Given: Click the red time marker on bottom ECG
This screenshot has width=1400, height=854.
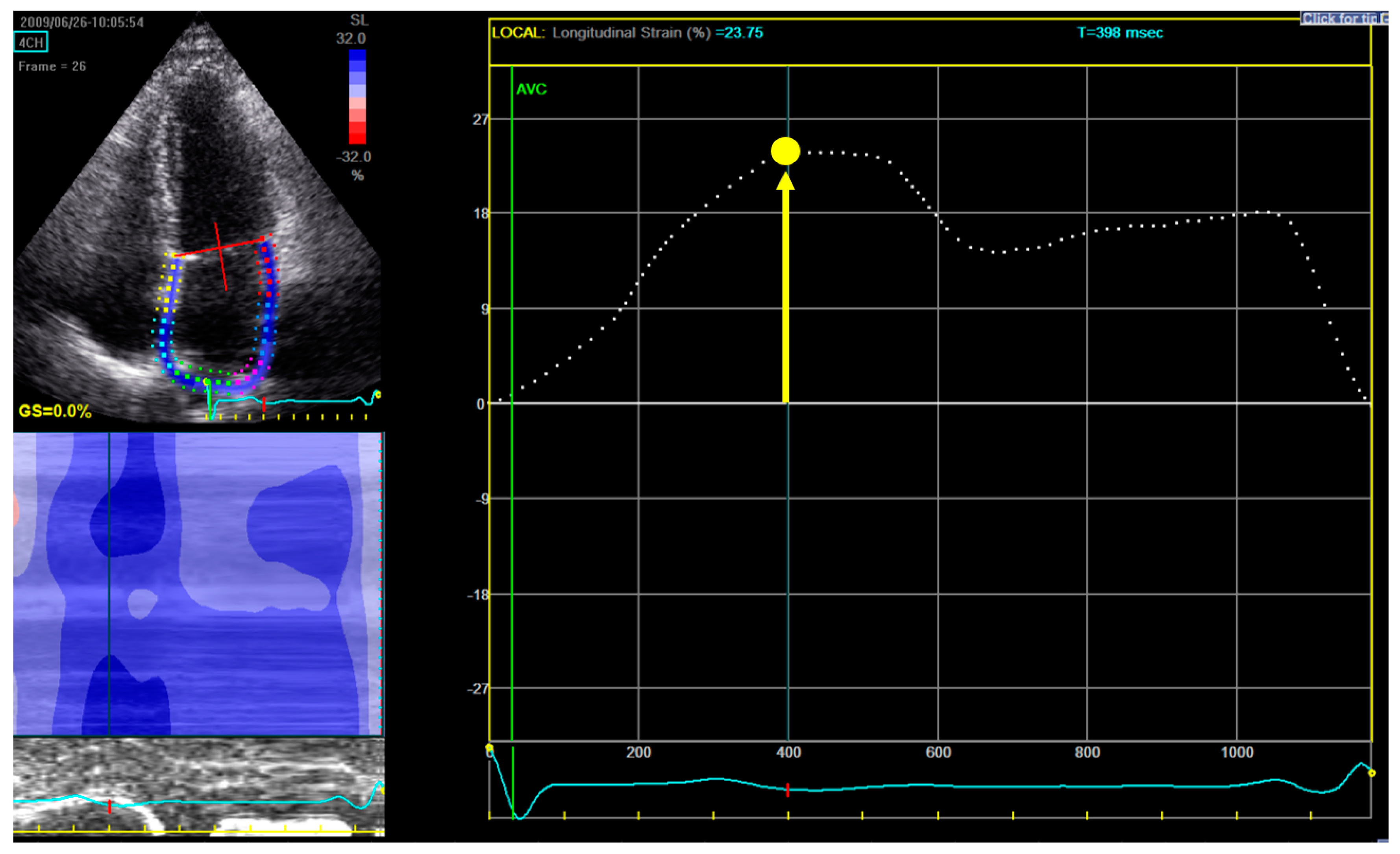Looking at the screenshot, I should click(788, 790).
